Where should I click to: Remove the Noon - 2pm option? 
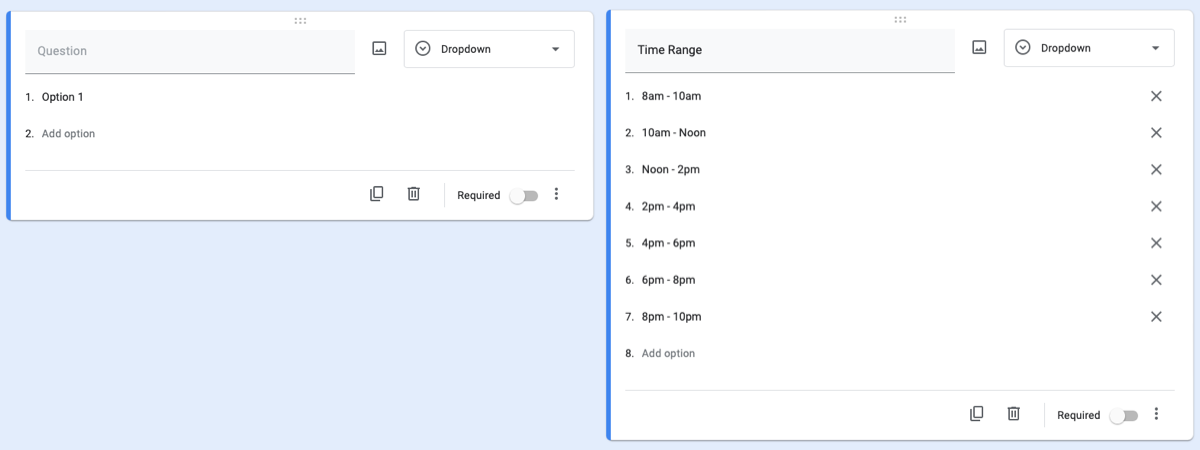click(x=1156, y=169)
